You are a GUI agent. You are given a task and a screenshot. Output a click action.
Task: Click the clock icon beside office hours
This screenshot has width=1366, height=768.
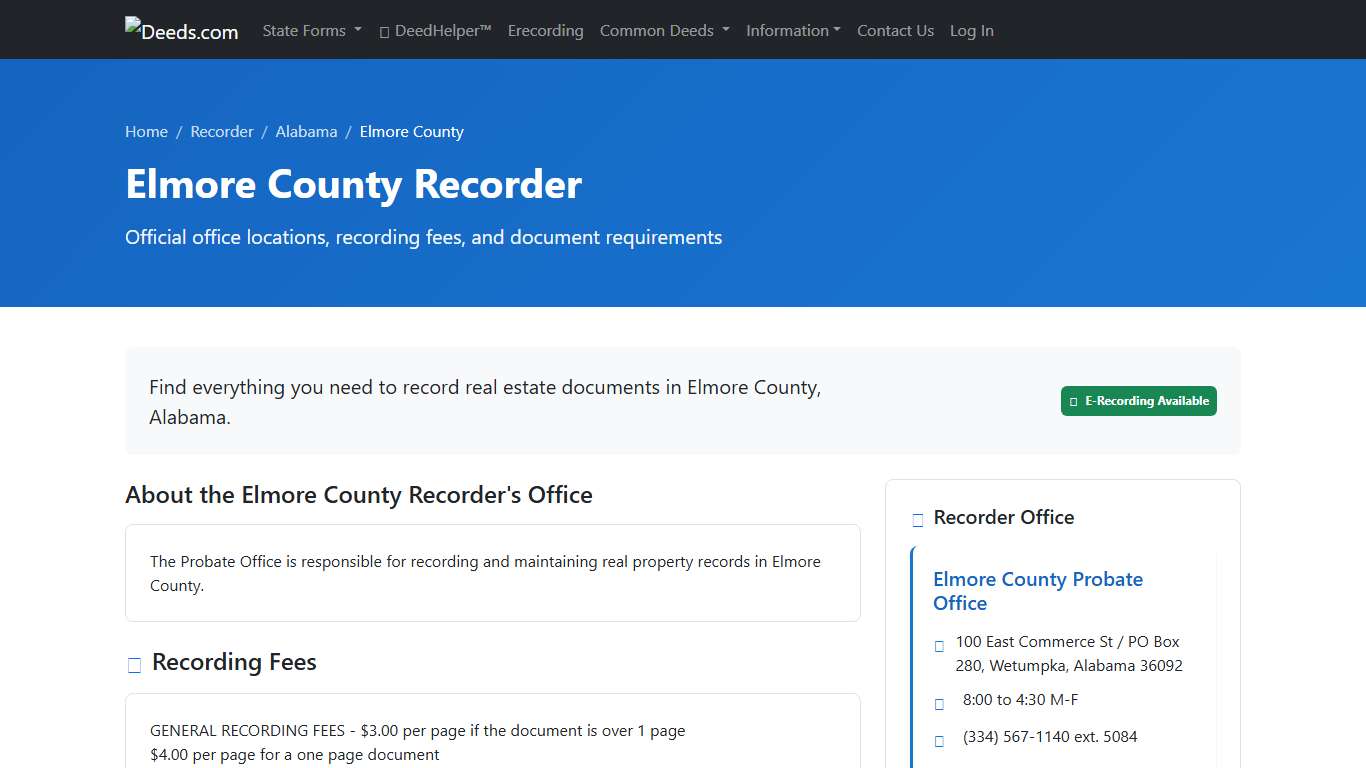point(939,702)
